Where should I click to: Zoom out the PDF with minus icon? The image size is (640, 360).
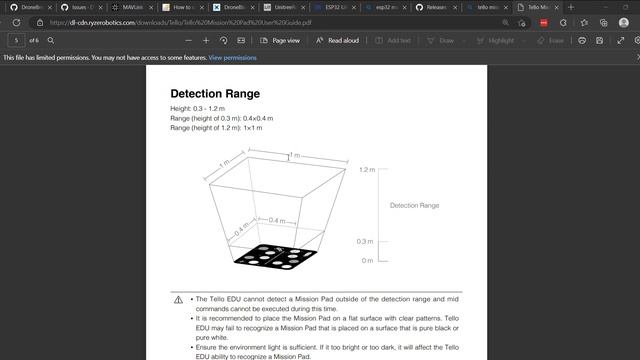pyautogui.click(x=188, y=40)
